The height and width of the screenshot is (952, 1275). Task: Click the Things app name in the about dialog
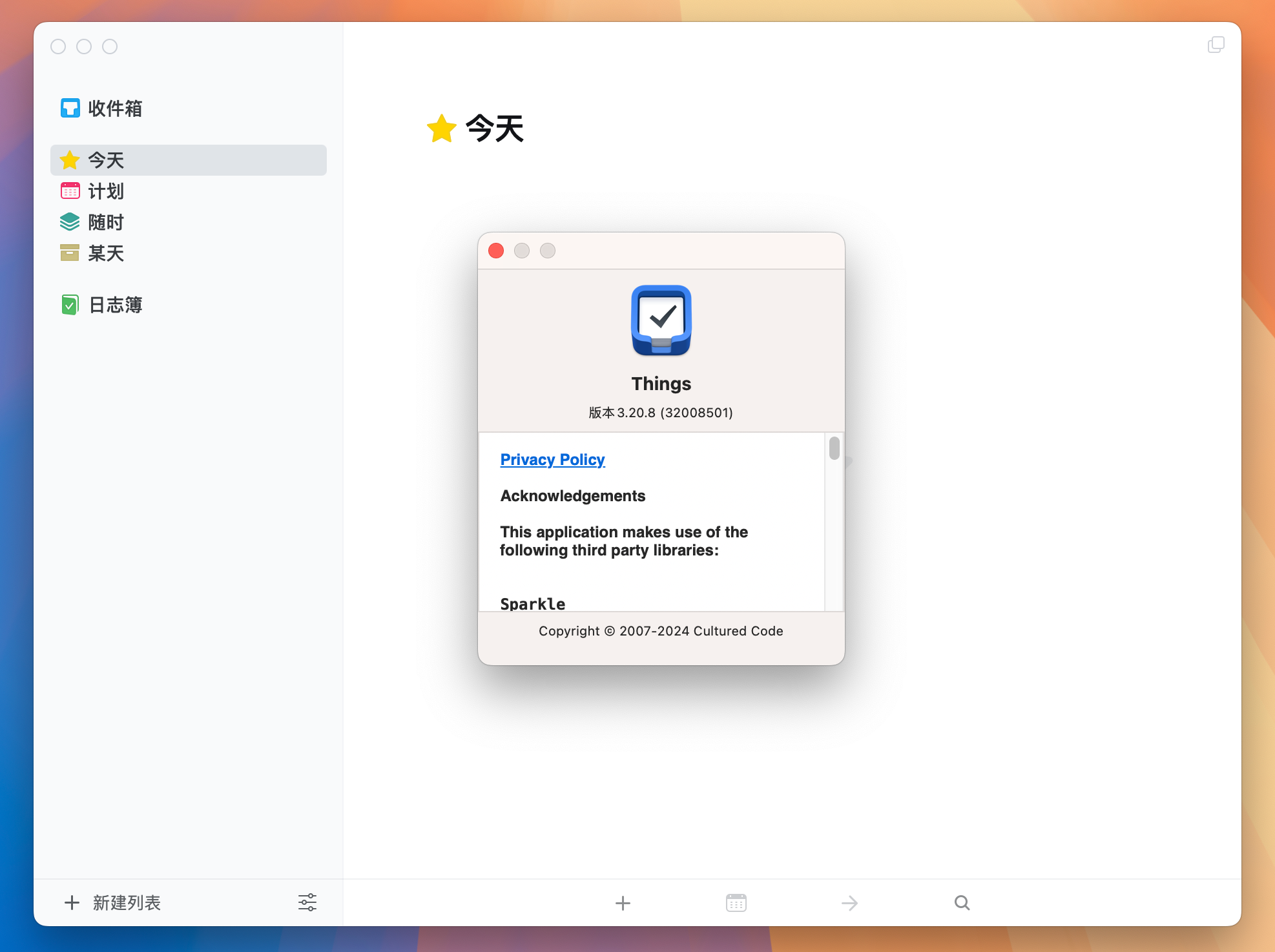point(661,384)
